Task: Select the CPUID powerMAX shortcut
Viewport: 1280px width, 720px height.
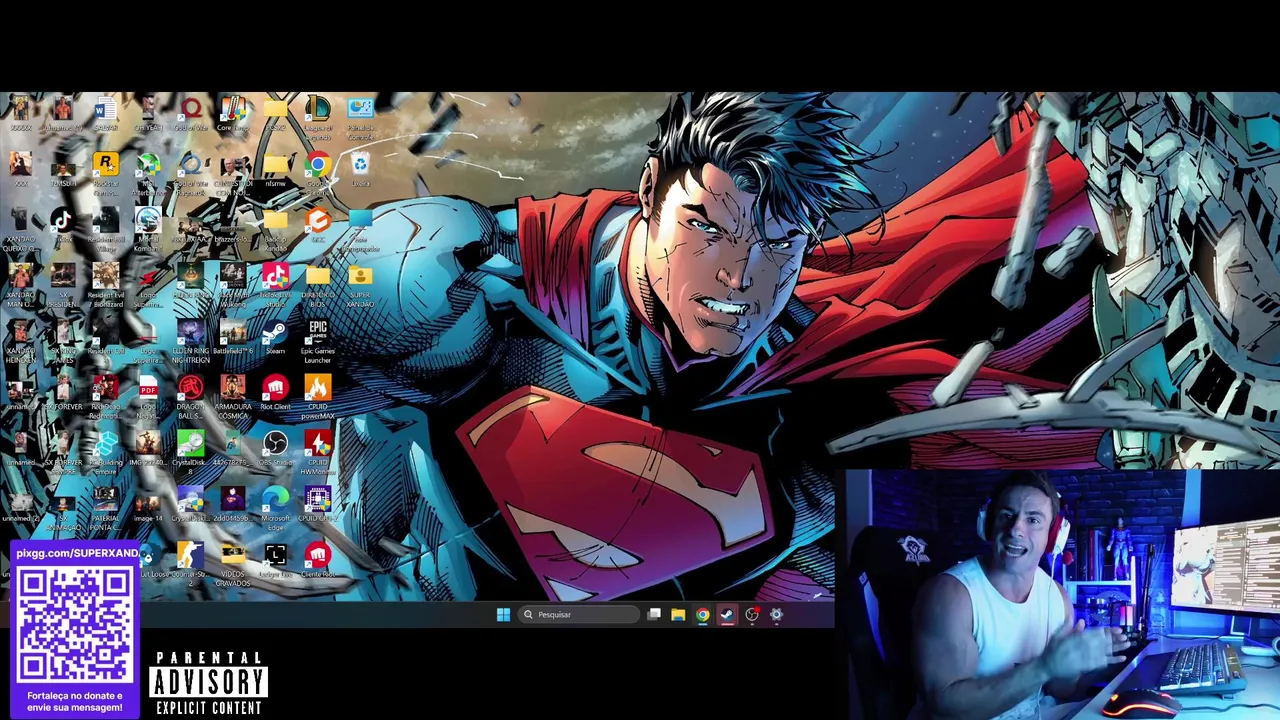Action: pos(318,398)
